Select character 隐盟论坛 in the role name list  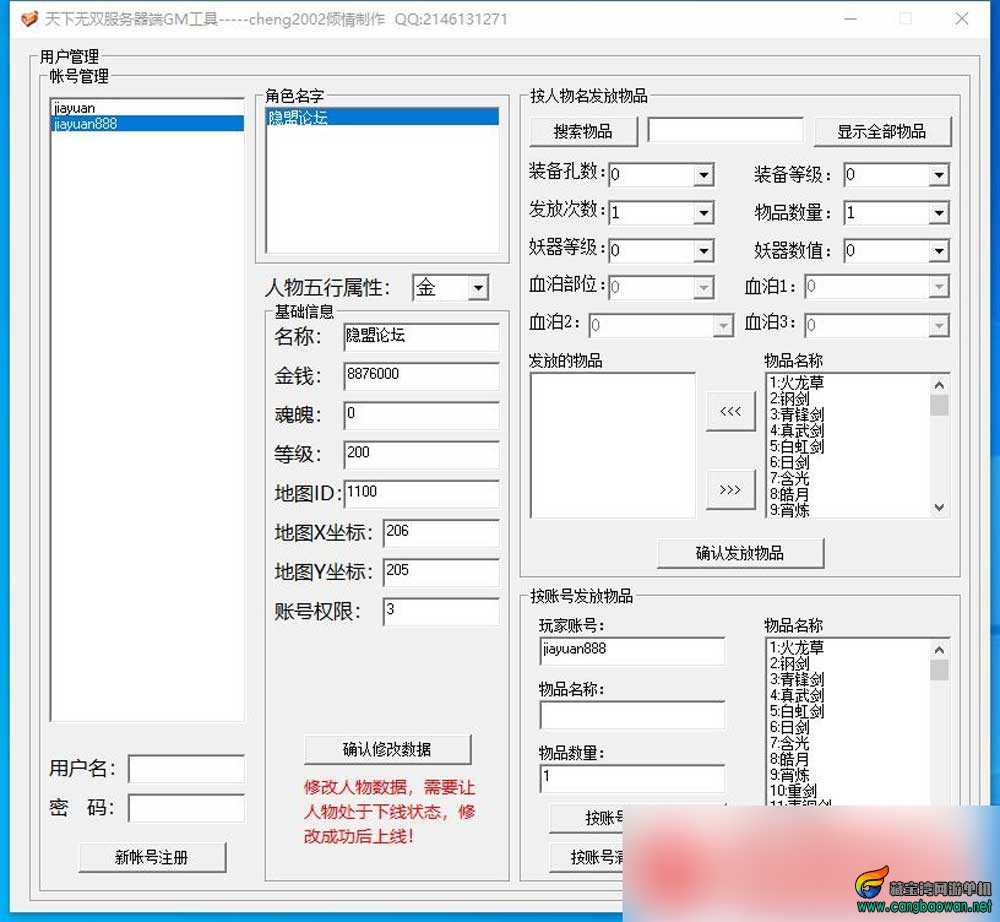[382, 117]
